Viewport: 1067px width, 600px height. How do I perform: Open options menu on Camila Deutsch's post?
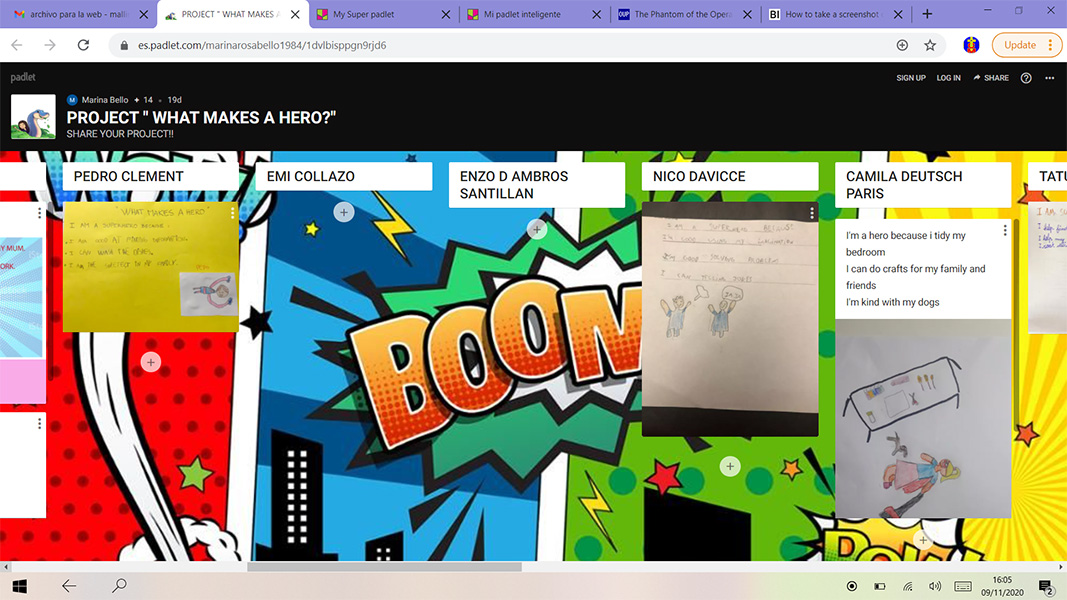[1005, 231]
